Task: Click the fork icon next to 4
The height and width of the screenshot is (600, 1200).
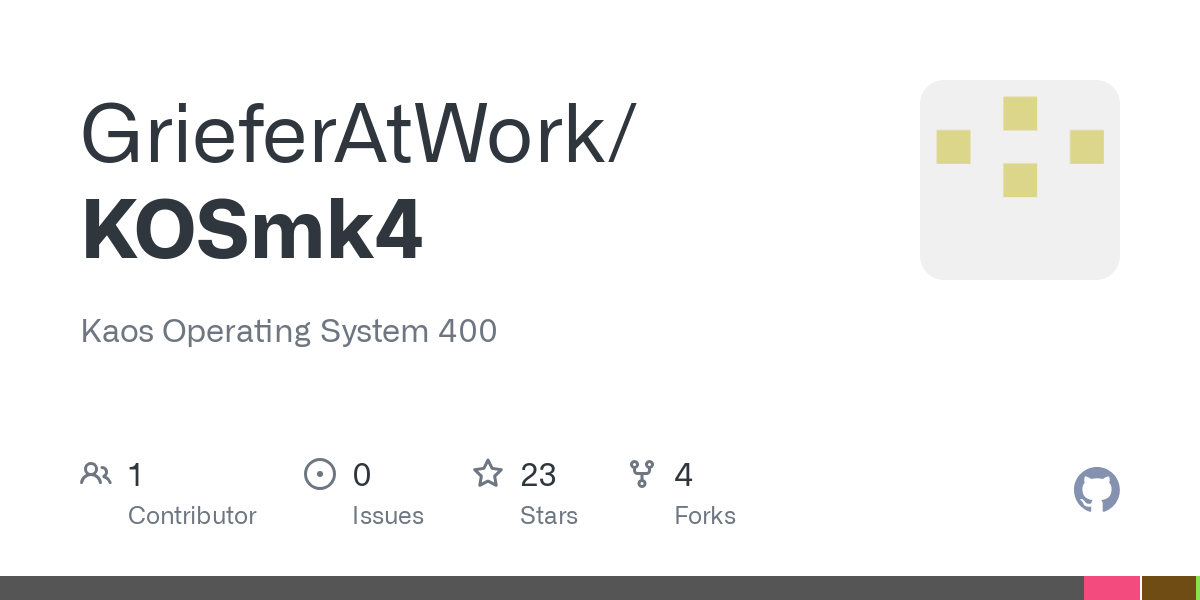Action: click(642, 473)
